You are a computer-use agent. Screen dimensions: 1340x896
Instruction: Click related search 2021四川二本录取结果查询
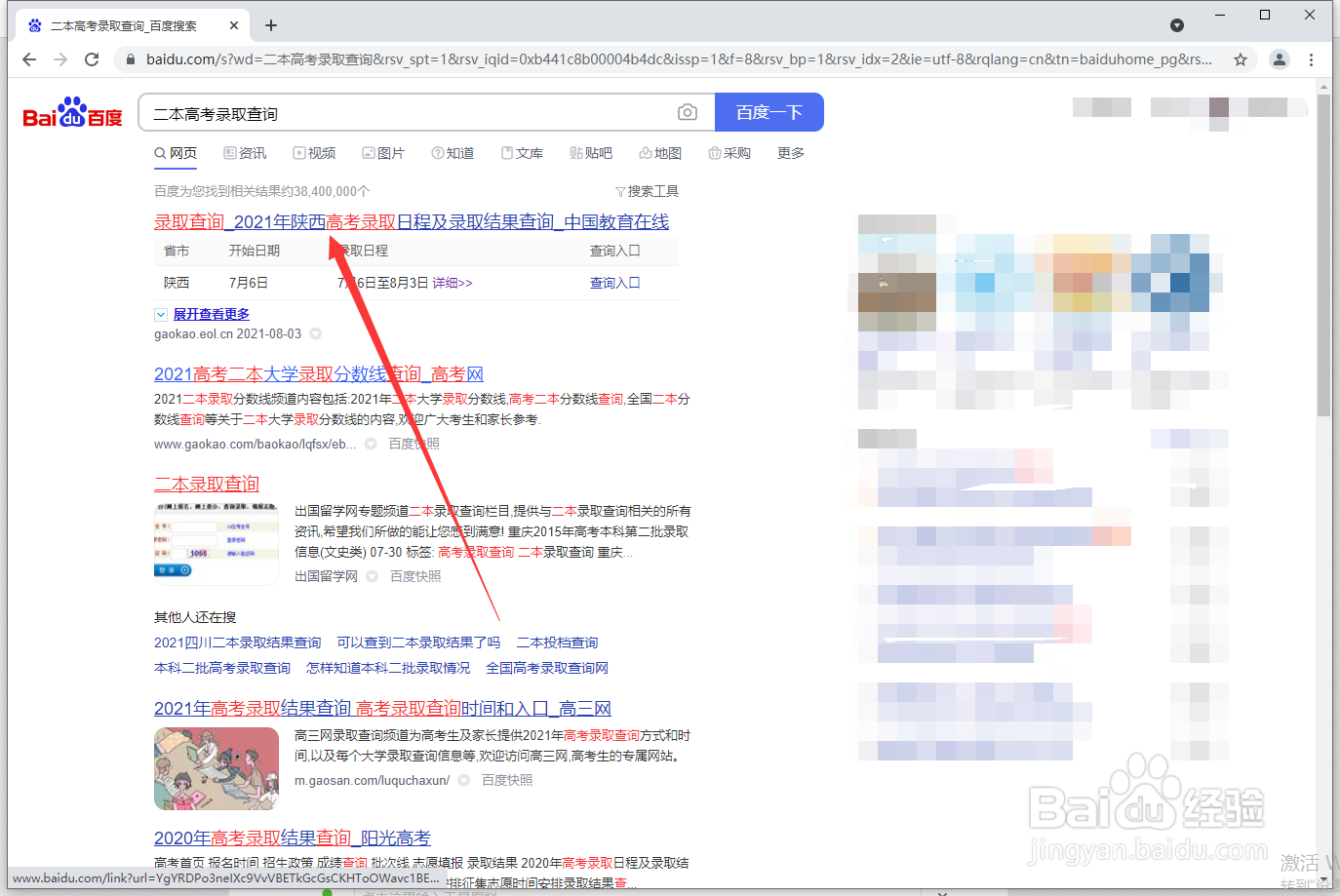(238, 643)
